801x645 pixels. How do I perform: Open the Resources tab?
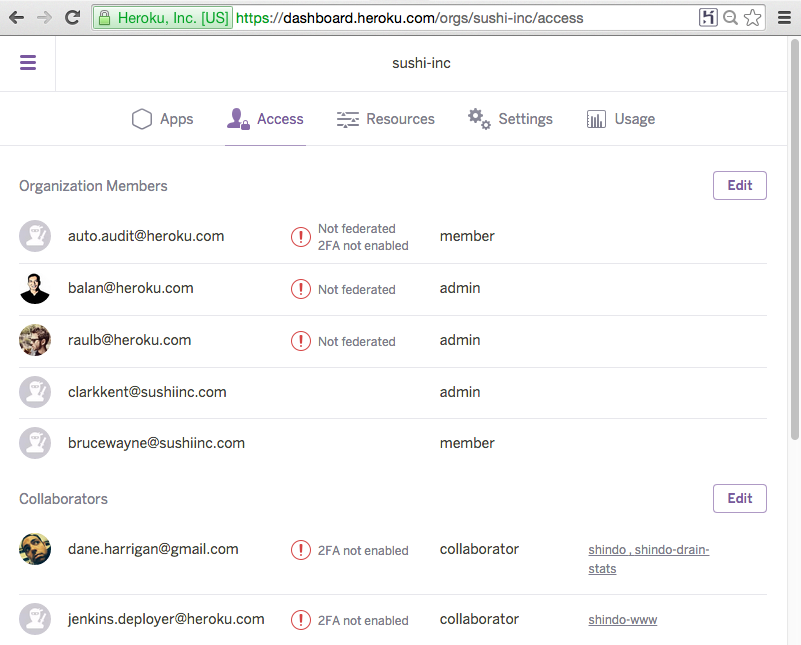(385, 119)
